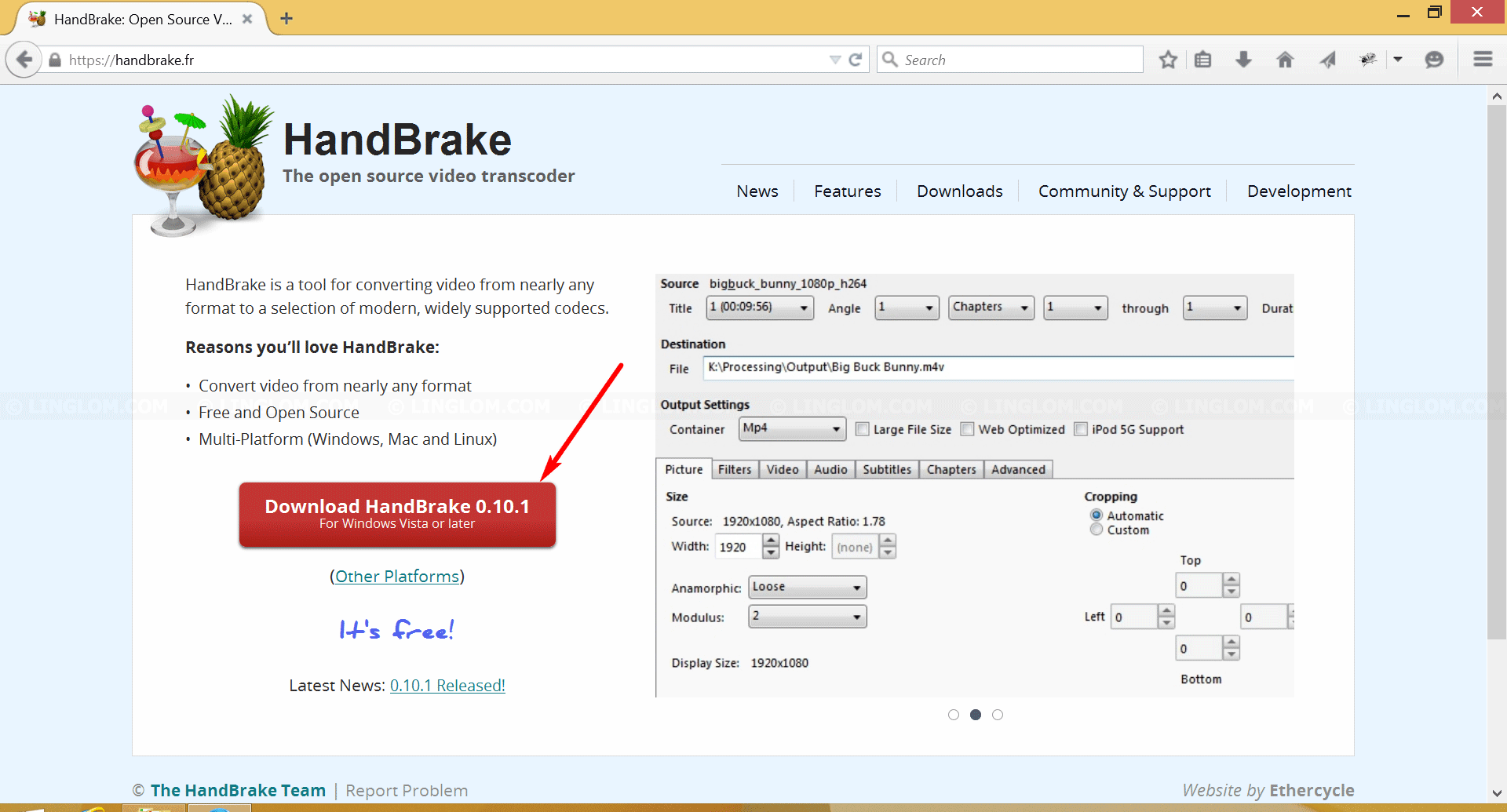
Task: Click the scrollbar down arrow
Action: 1497,793
